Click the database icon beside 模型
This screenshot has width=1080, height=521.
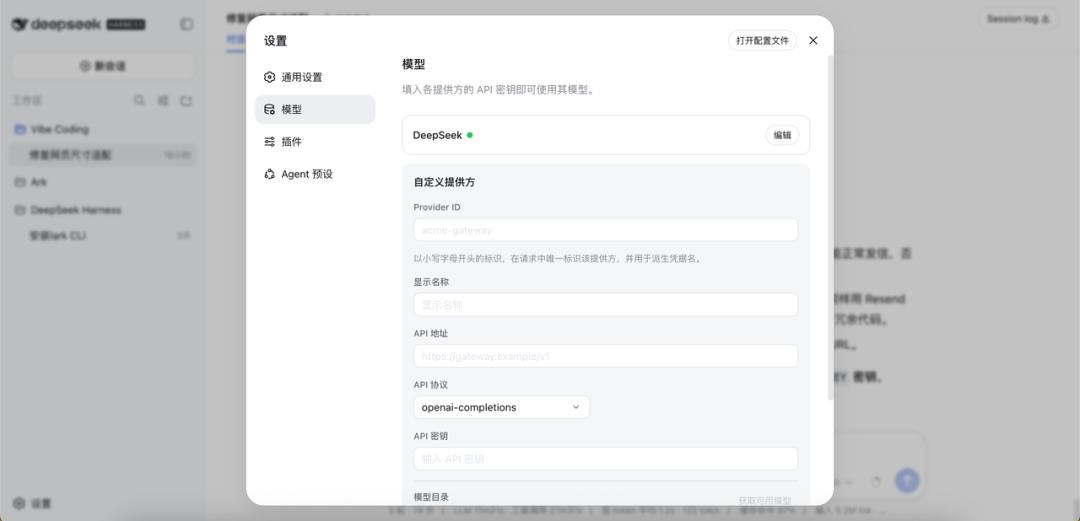pyautogui.click(x=269, y=110)
